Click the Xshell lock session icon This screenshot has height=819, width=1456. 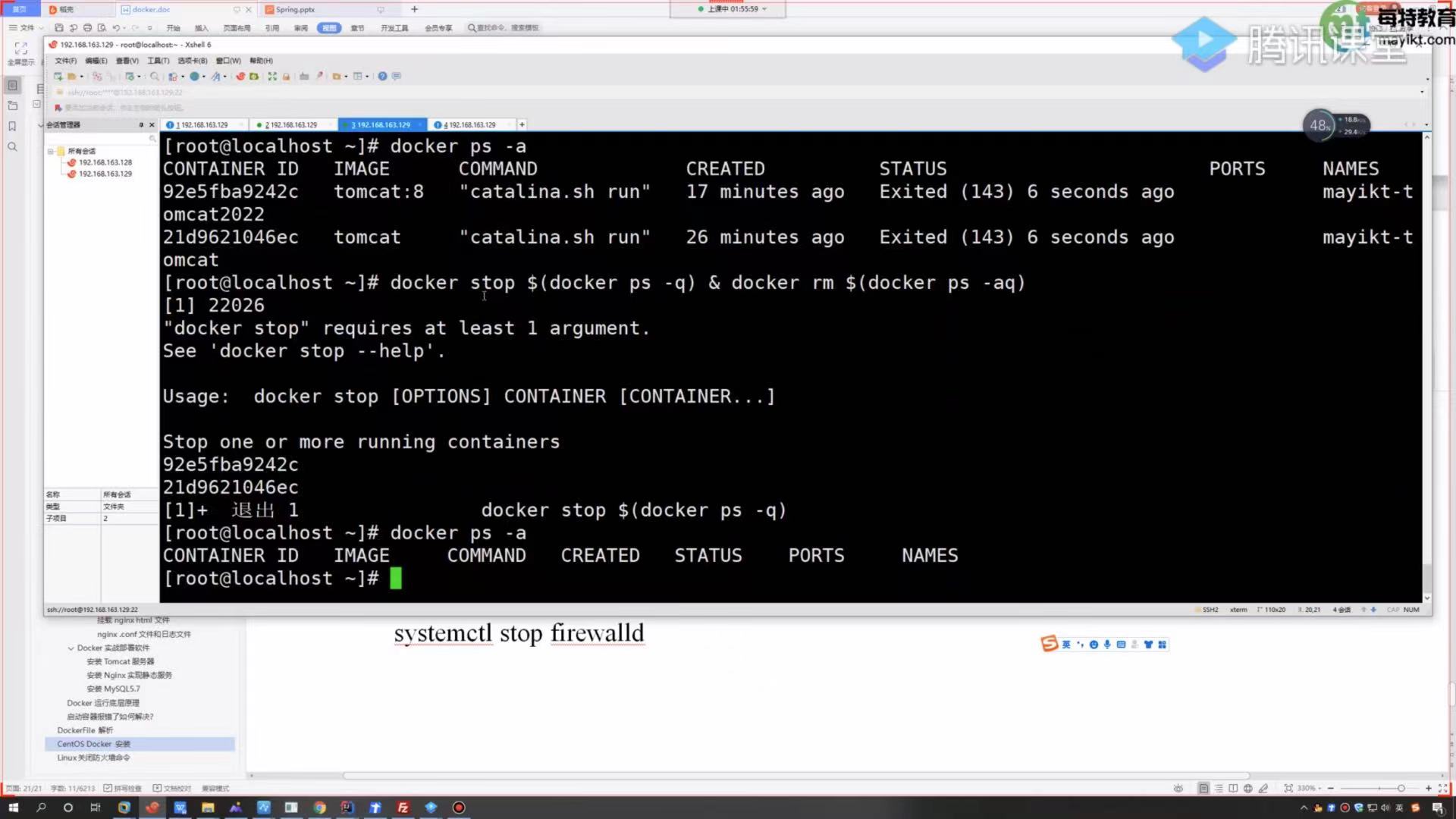pos(286,77)
